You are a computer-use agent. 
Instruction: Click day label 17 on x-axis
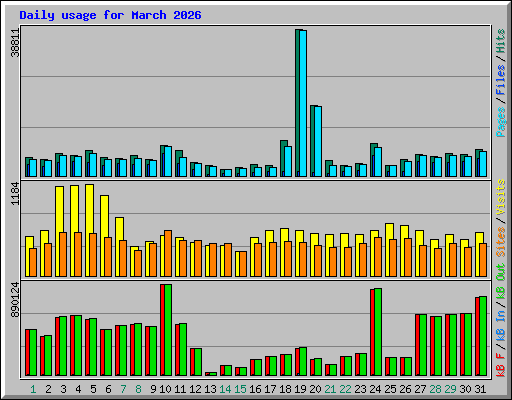[x=270, y=389]
